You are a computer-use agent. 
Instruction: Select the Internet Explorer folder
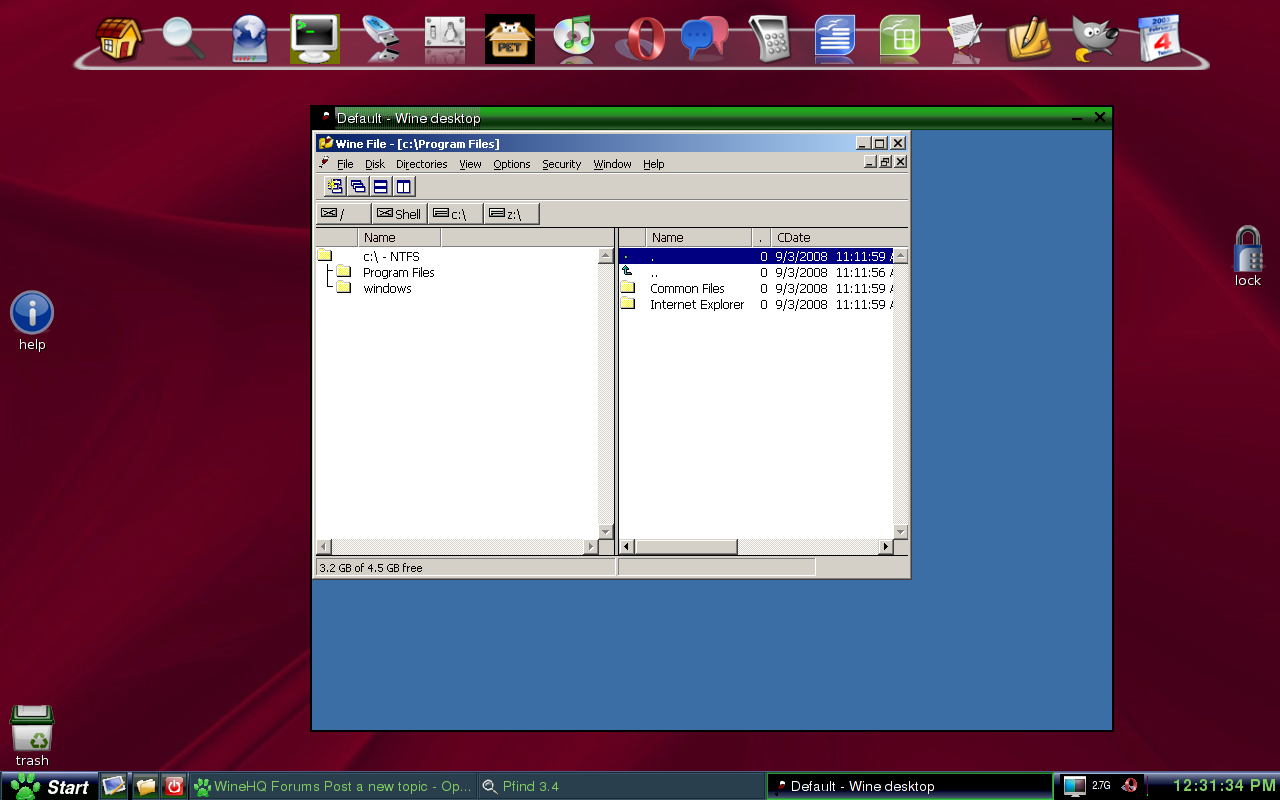point(696,304)
